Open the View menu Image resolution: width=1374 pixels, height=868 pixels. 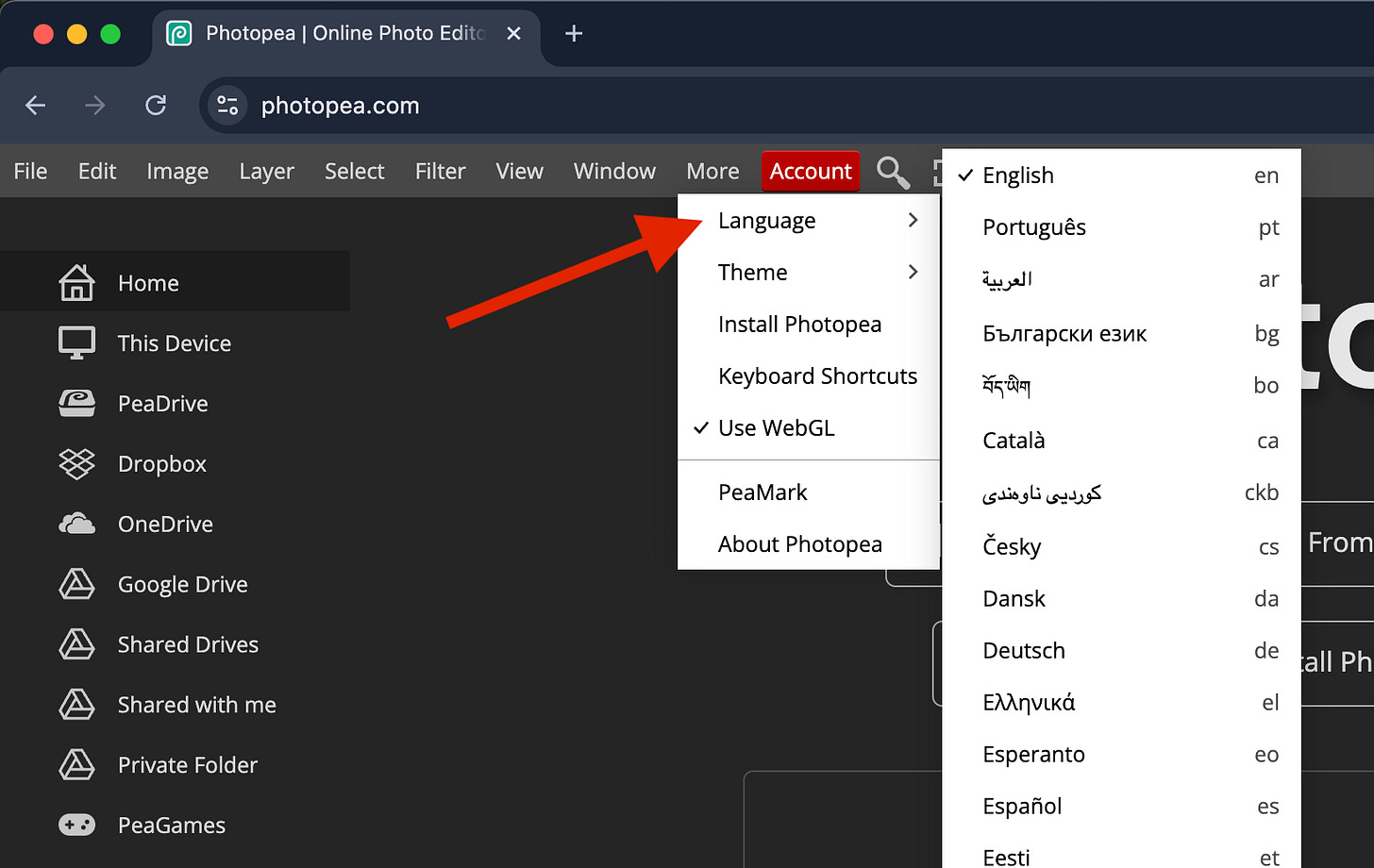coord(520,171)
